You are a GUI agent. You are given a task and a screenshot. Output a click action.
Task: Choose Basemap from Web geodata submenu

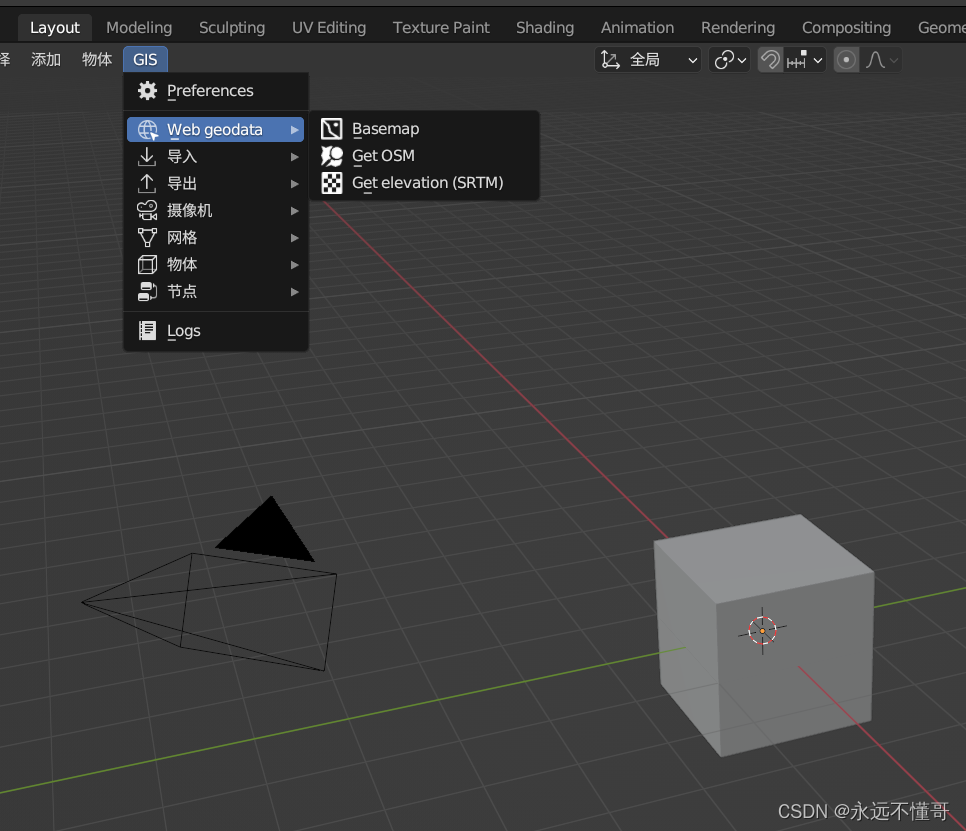point(424,129)
